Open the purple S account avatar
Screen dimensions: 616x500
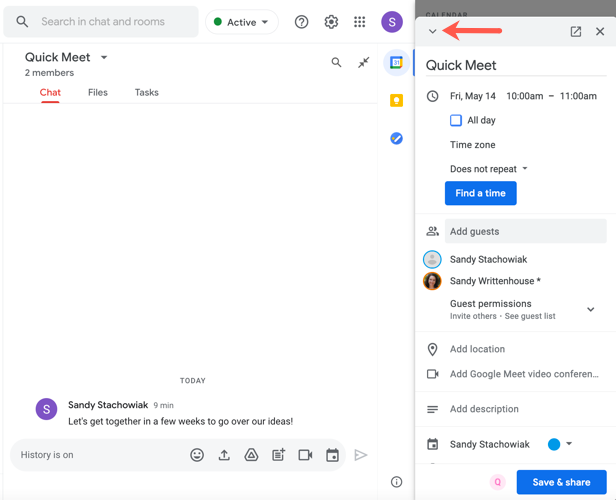[x=392, y=22]
